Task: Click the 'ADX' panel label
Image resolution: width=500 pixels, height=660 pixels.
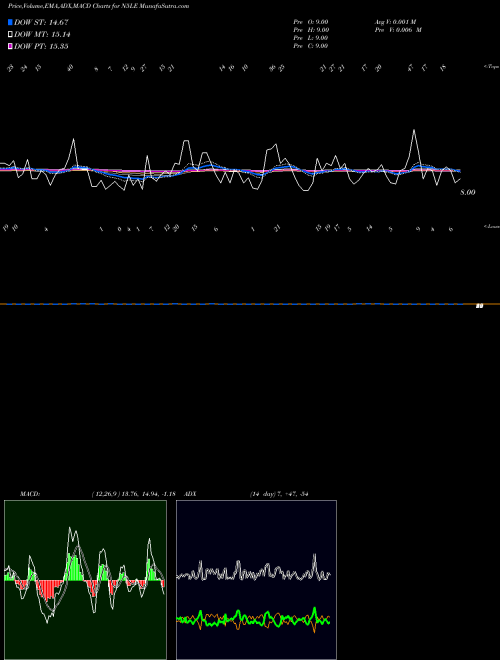Action: [x=190, y=494]
